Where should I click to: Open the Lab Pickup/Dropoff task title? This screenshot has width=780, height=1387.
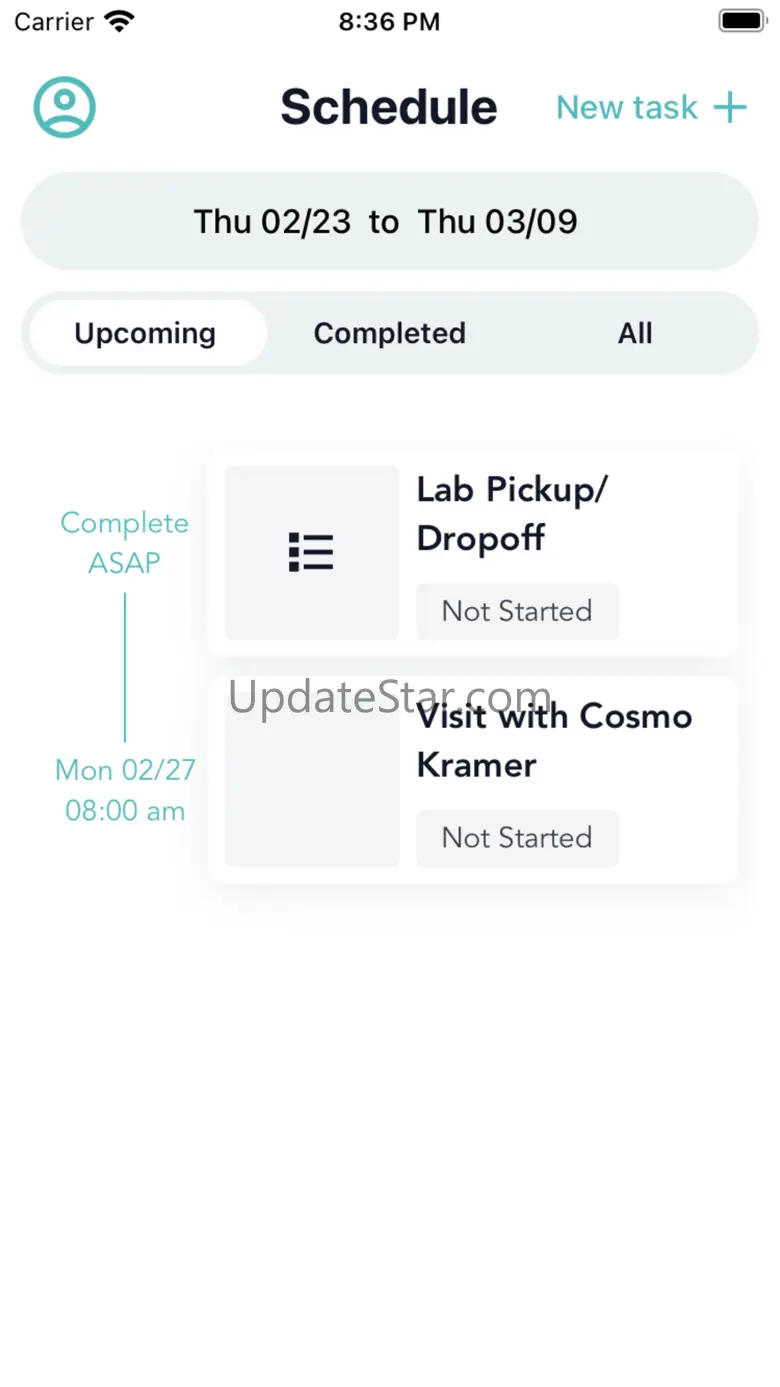click(x=511, y=513)
